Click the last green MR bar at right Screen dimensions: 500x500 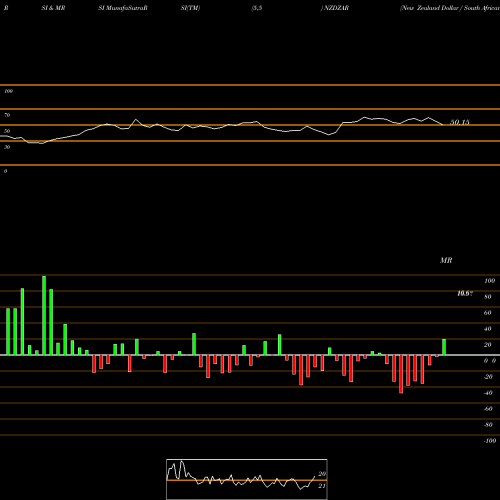coord(444,347)
